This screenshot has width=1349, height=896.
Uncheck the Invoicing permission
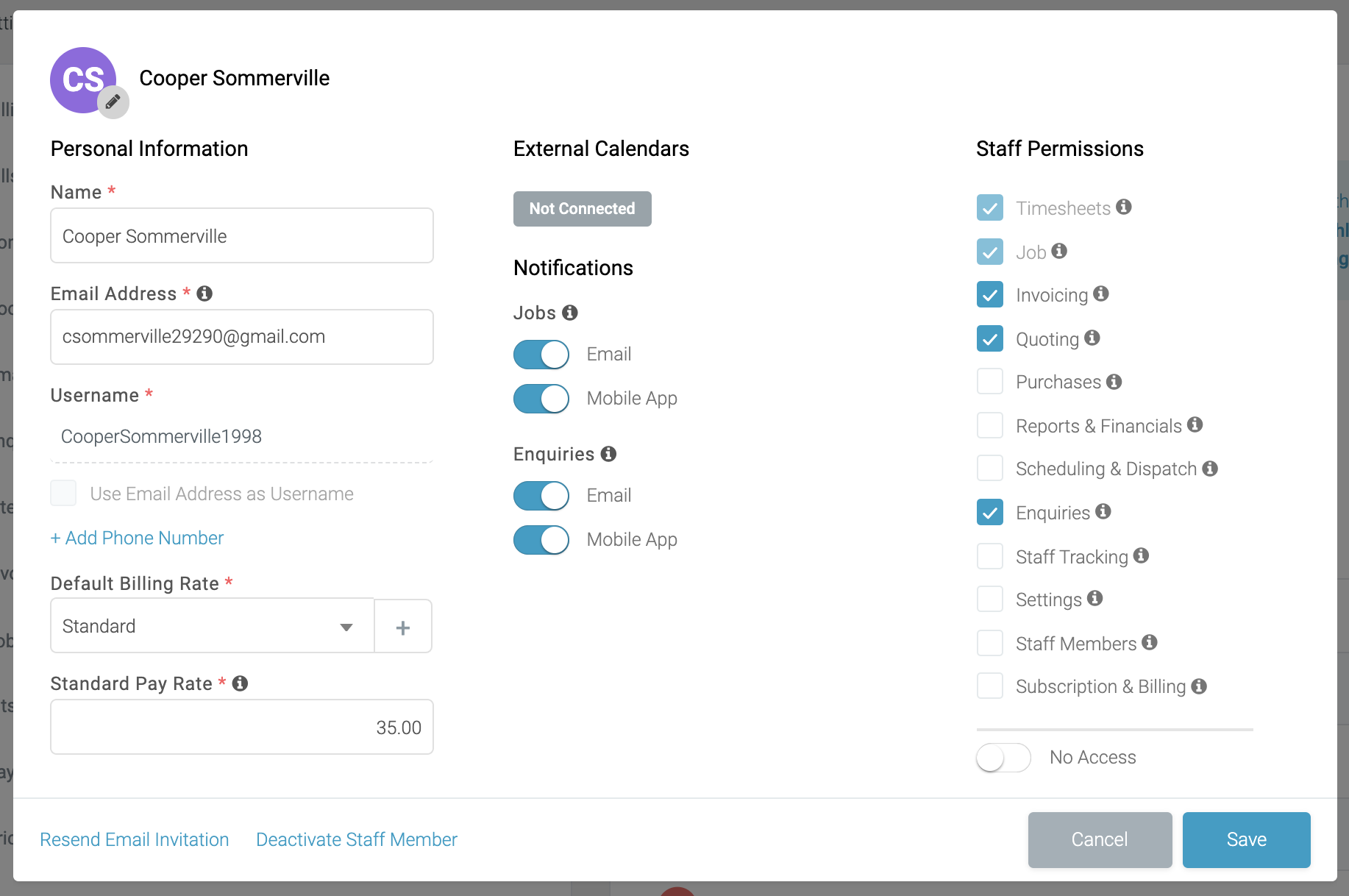[990, 295]
